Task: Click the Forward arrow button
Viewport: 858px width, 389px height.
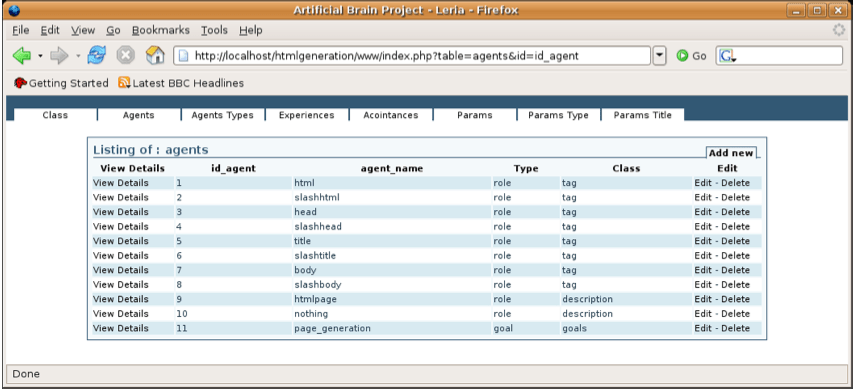Action: click(59, 55)
